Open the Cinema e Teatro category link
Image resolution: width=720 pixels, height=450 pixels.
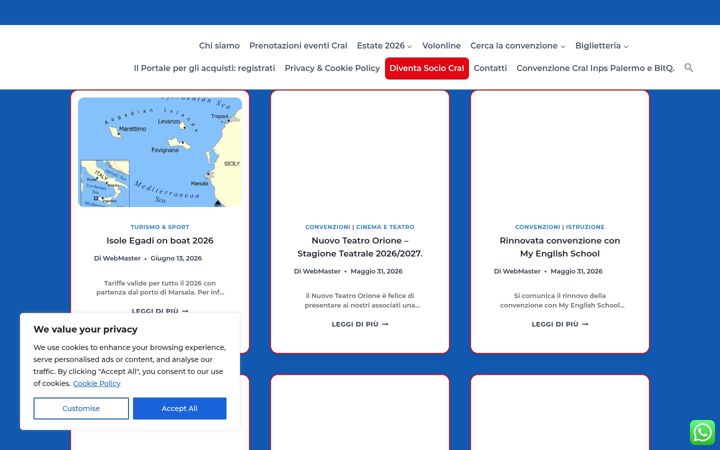[x=385, y=227]
